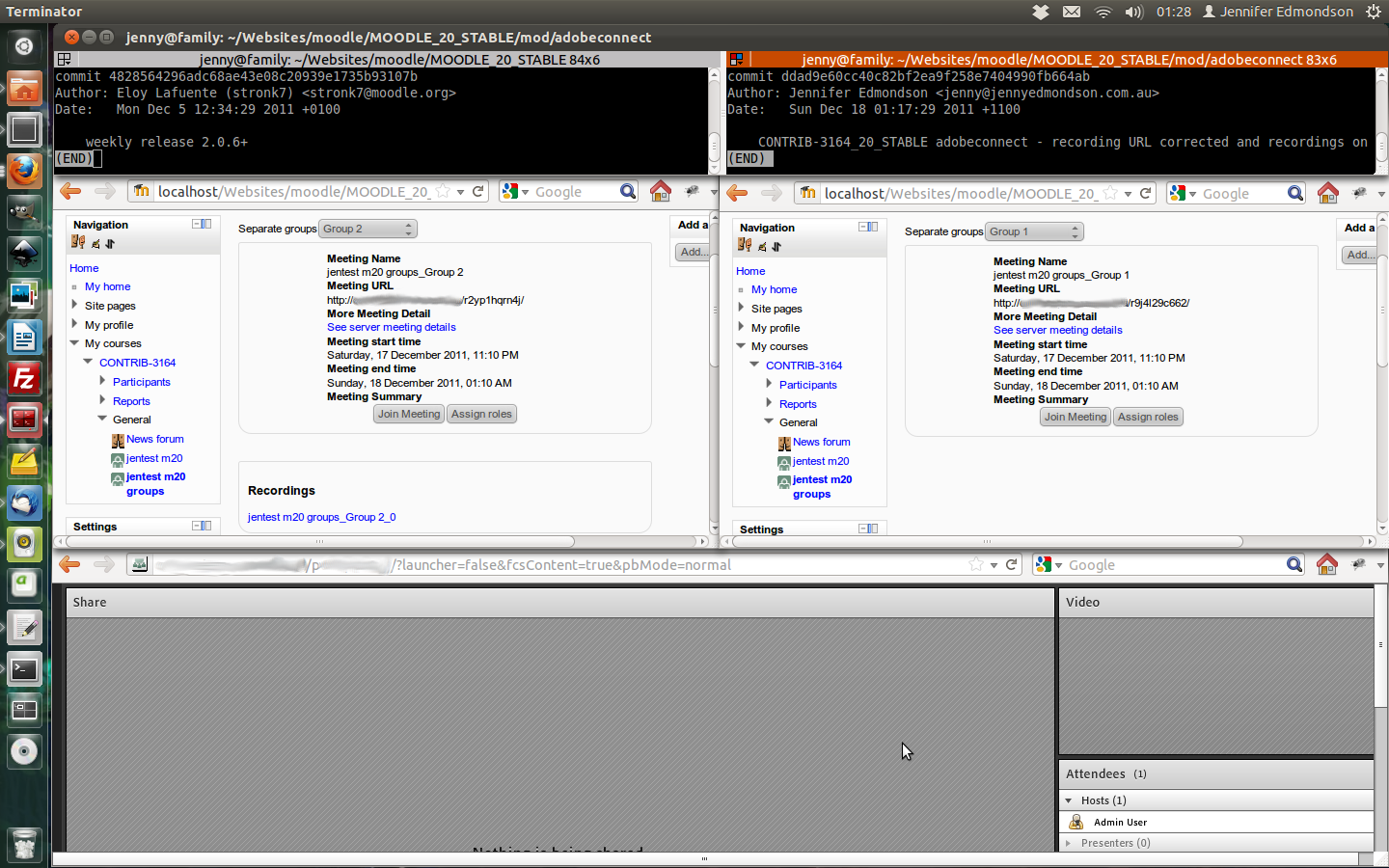1389x868 pixels.
Task: Star the meeting URL in bottom browser
Action: (x=976, y=564)
